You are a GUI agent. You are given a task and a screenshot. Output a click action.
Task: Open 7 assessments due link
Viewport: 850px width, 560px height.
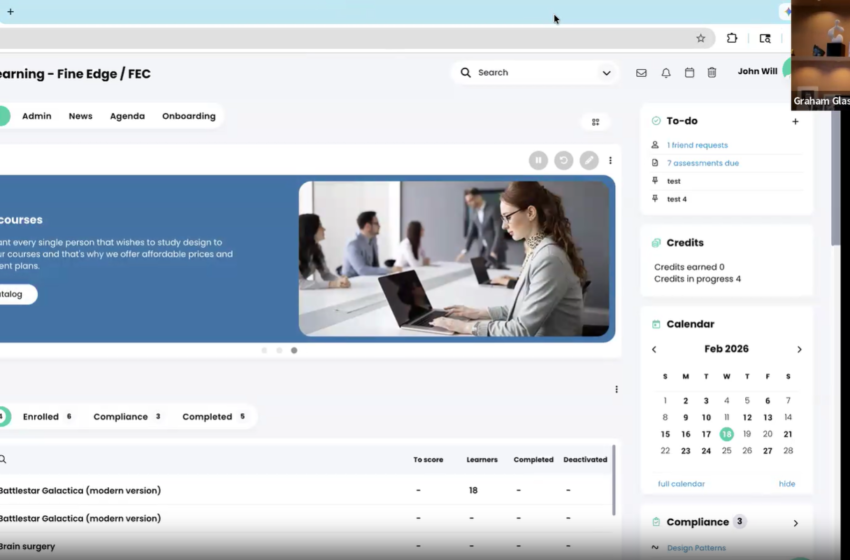click(x=703, y=163)
